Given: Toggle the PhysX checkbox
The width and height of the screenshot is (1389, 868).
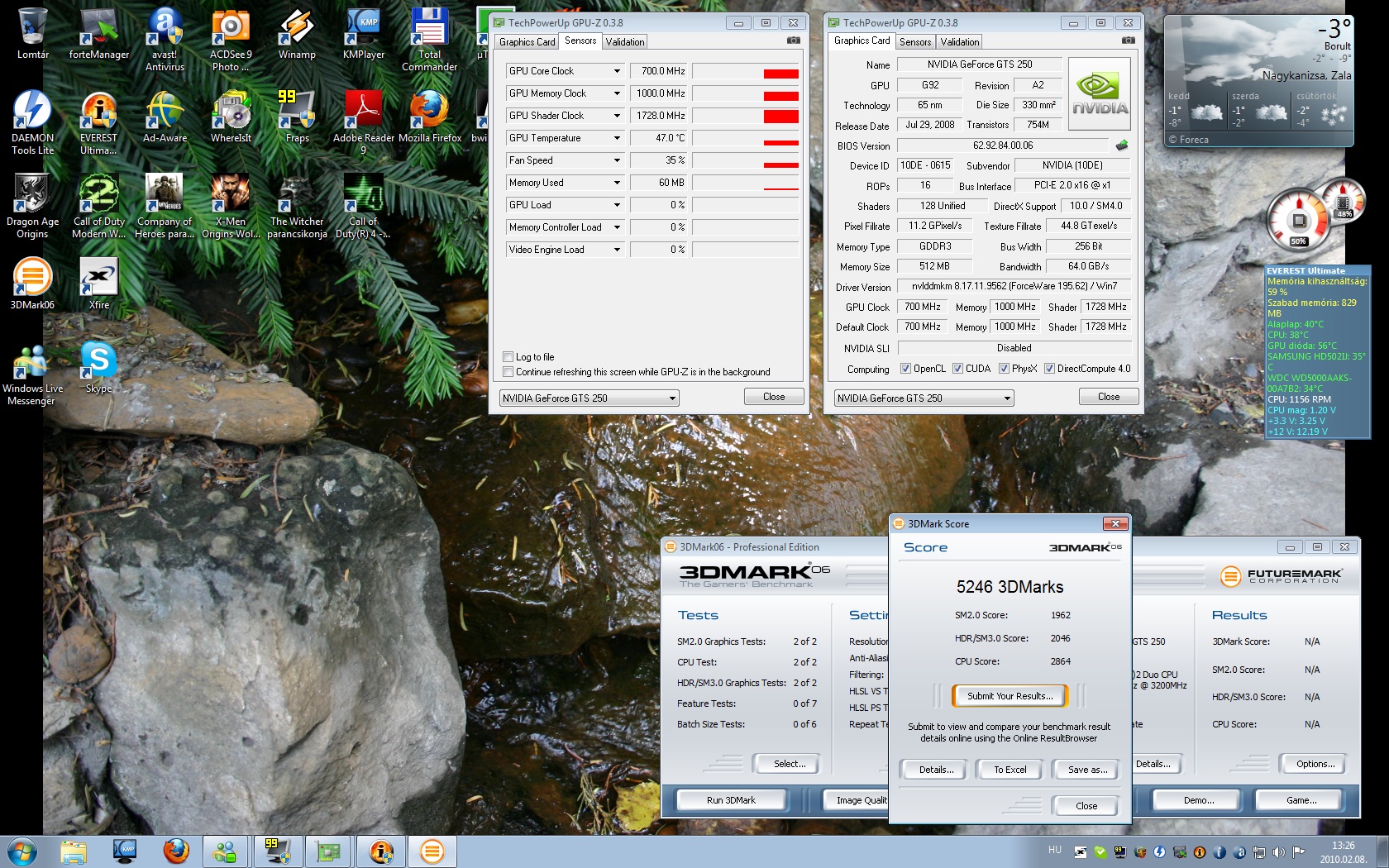Looking at the screenshot, I should pos(1004,369).
